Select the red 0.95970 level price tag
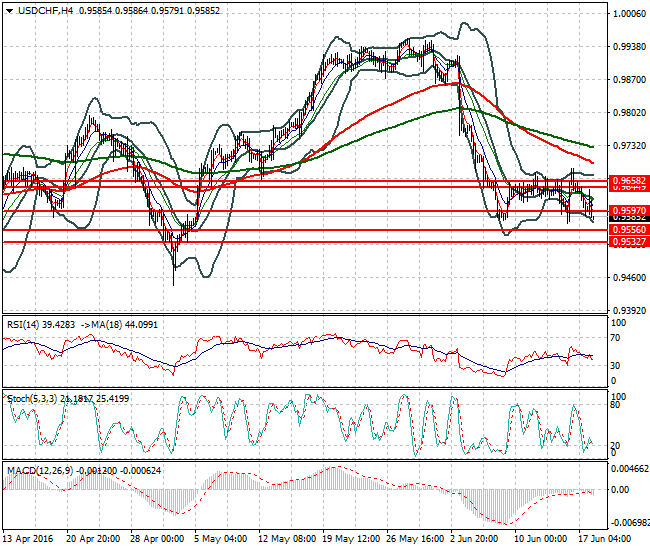 (x=629, y=211)
